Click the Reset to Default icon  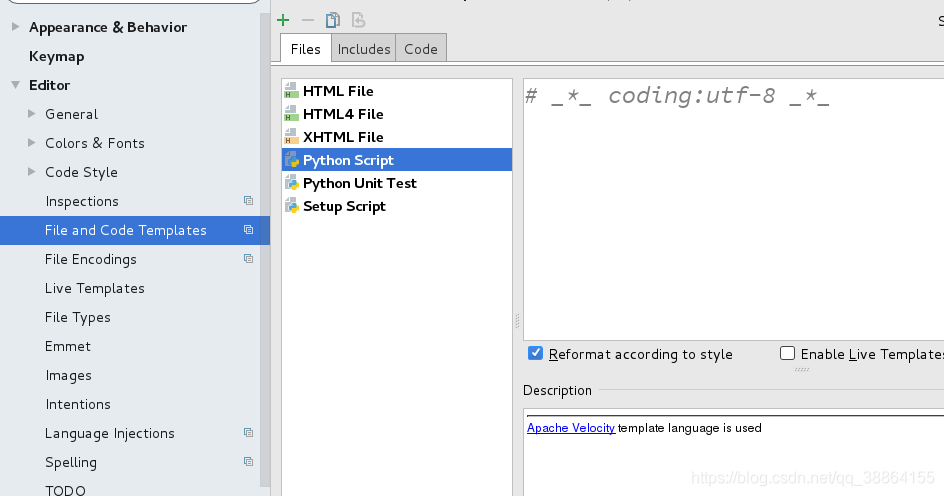coord(358,20)
